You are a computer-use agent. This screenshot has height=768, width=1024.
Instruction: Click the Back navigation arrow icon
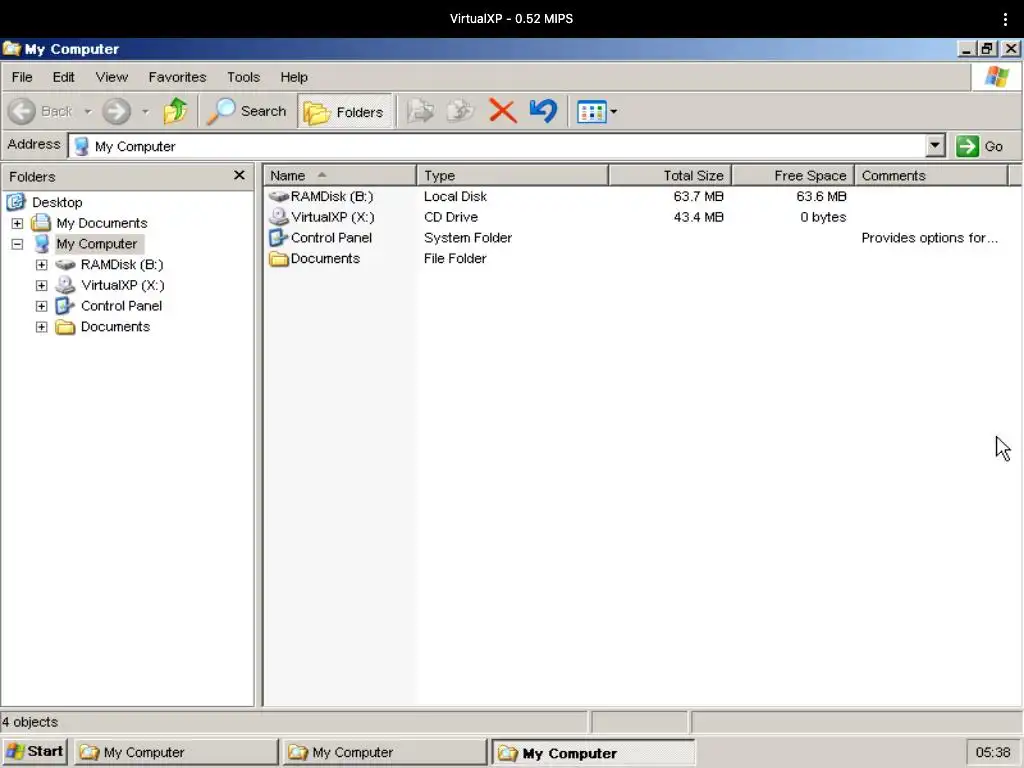click(x=22, y=112)
